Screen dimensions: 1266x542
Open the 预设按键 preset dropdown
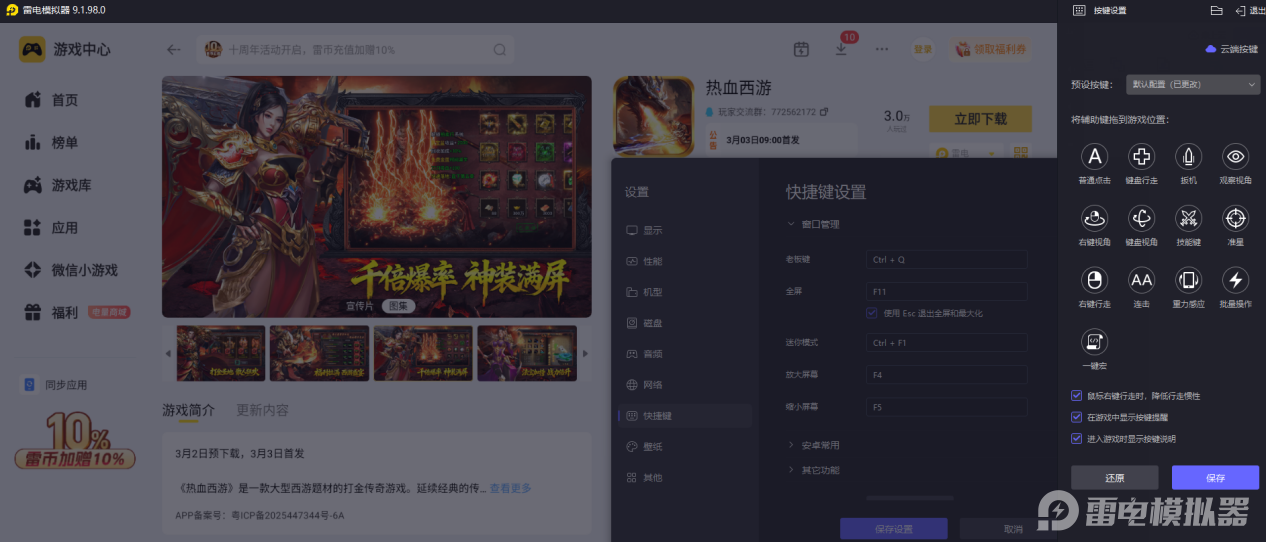click(1193, 85)
